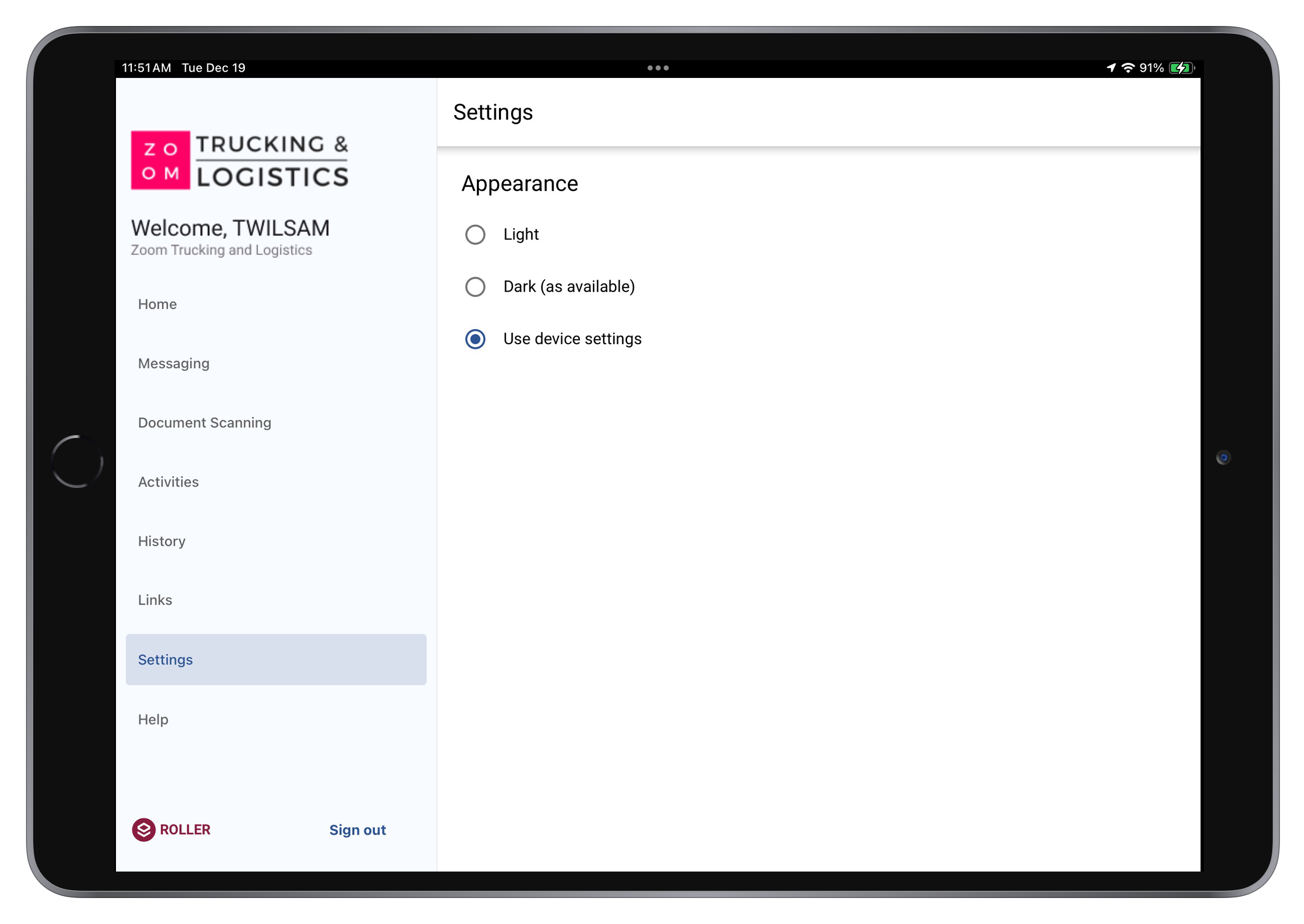Tap the status bar clock
1304x924 pixels.
(146, 68)
